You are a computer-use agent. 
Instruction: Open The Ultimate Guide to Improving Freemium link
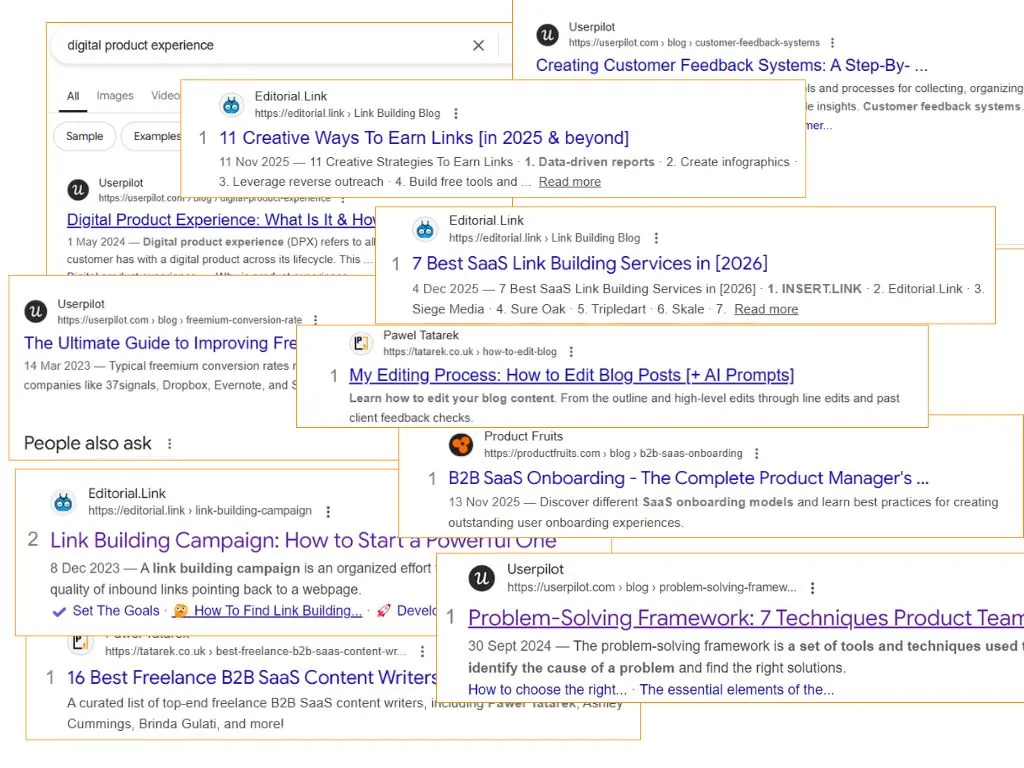[x=160, y=343]
